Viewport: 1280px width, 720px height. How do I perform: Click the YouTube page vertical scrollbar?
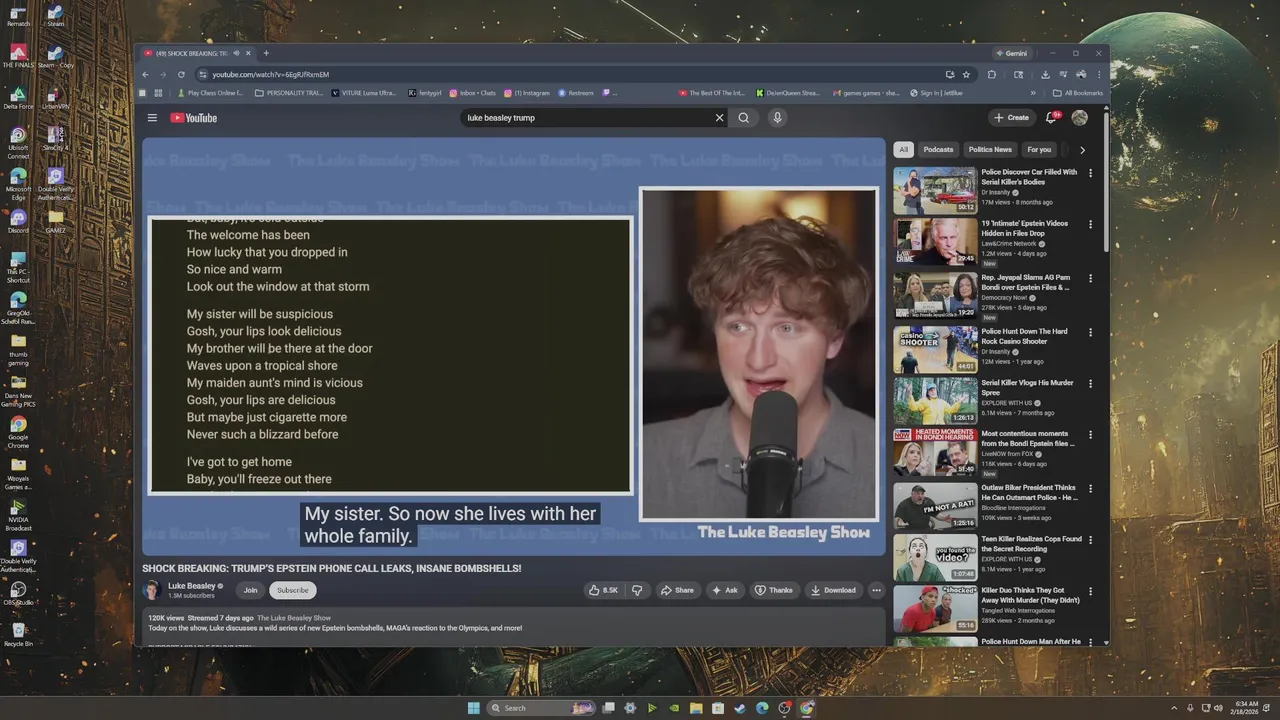pyautogui.click(x=1106, y=180)
